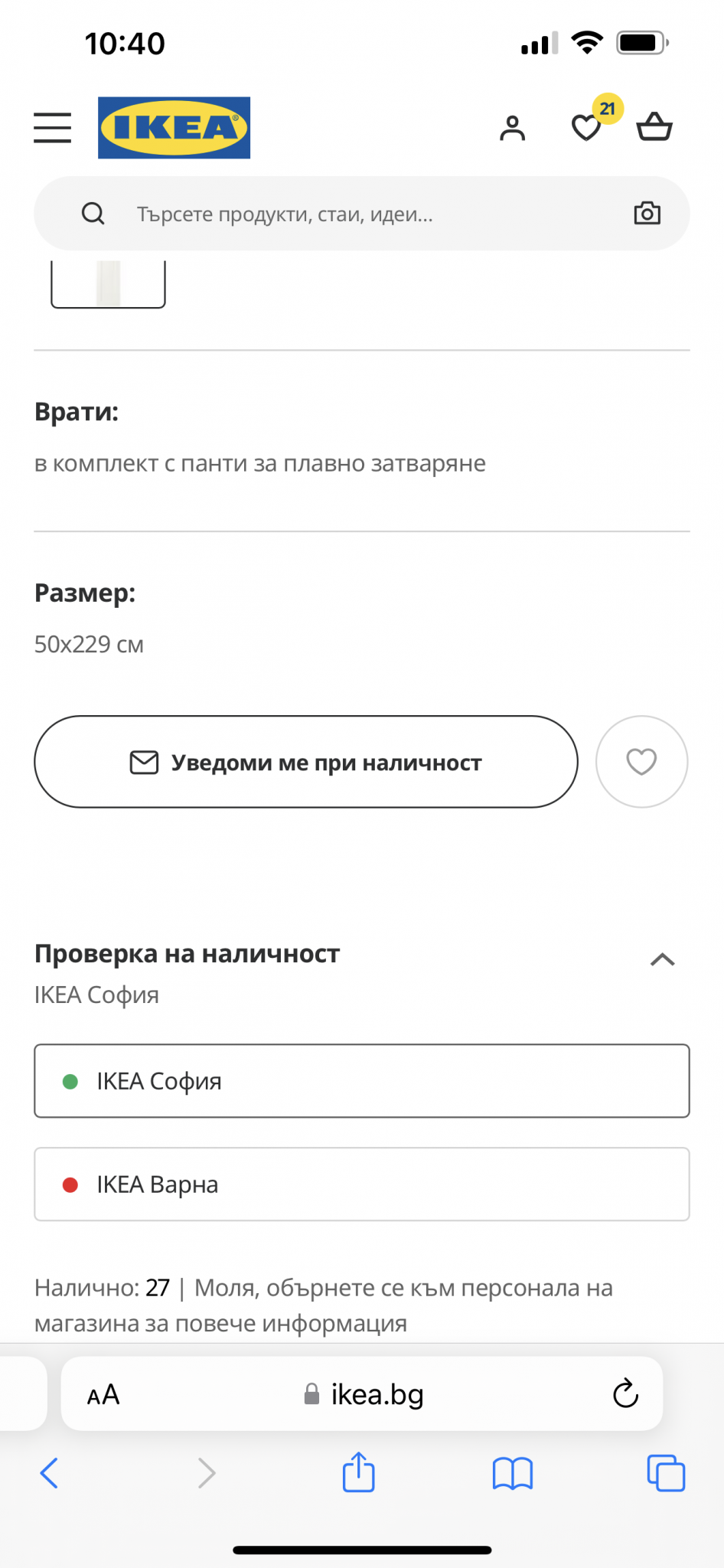Click Уведоми ме при наличност button

pyautogui.click(x=305, y=762)
